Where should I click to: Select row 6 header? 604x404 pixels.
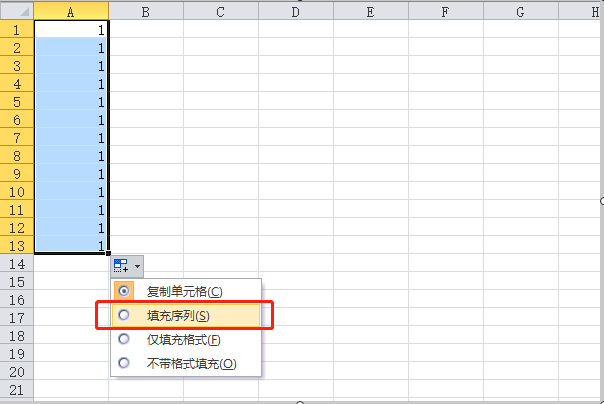[17, 119]
